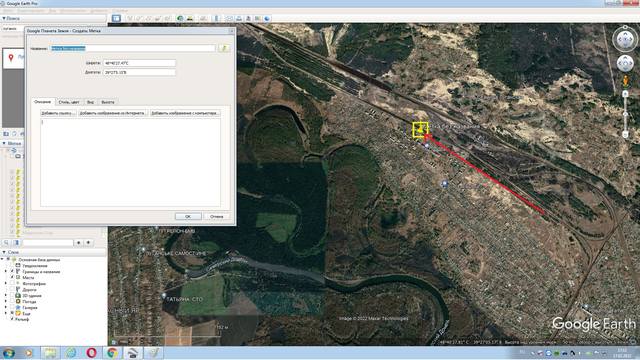Switch to the Altitude tab
The width and height of the screenshot is (640, 360).
(x=108, y=102)
